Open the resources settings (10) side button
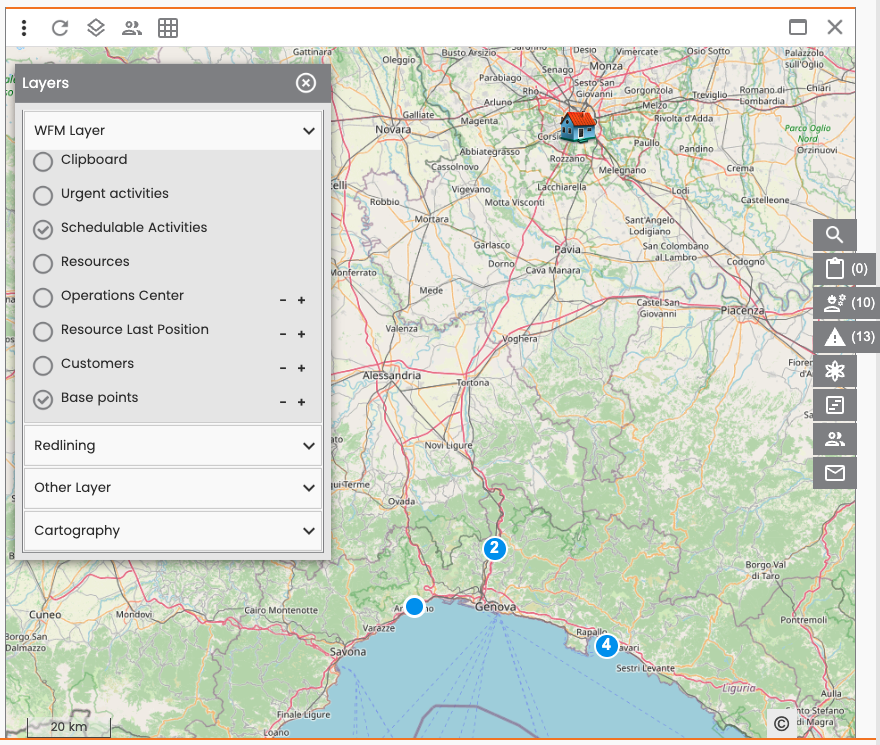 [x=846, y=303]
